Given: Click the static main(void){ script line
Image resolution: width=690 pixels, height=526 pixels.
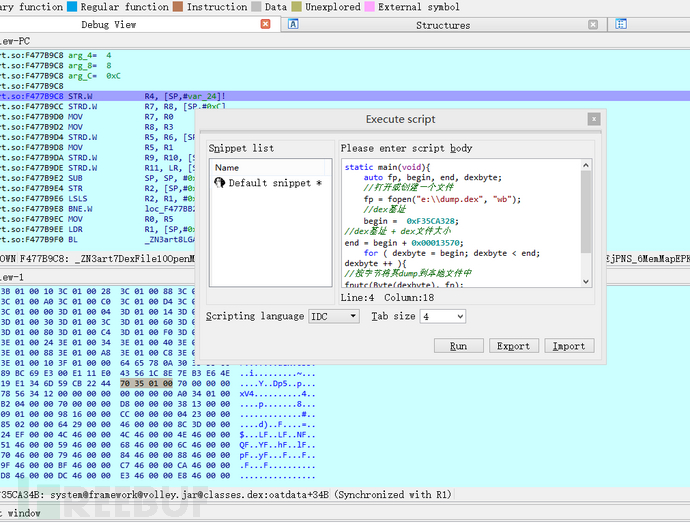Looking at the screenshot, I should coord(387,167).
